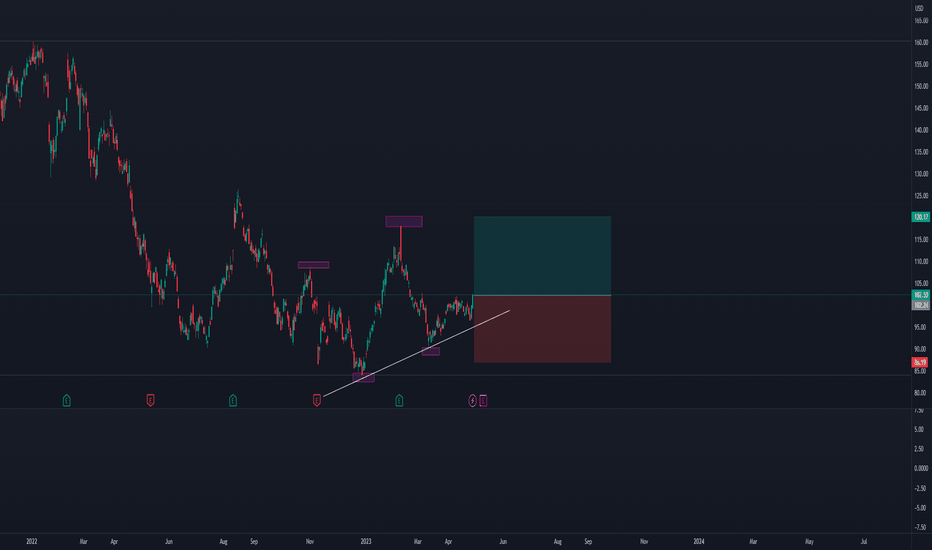Click the -7.50 indicator axis label
Viewport: 932px width, 550px height.
[x=921, y=527]
